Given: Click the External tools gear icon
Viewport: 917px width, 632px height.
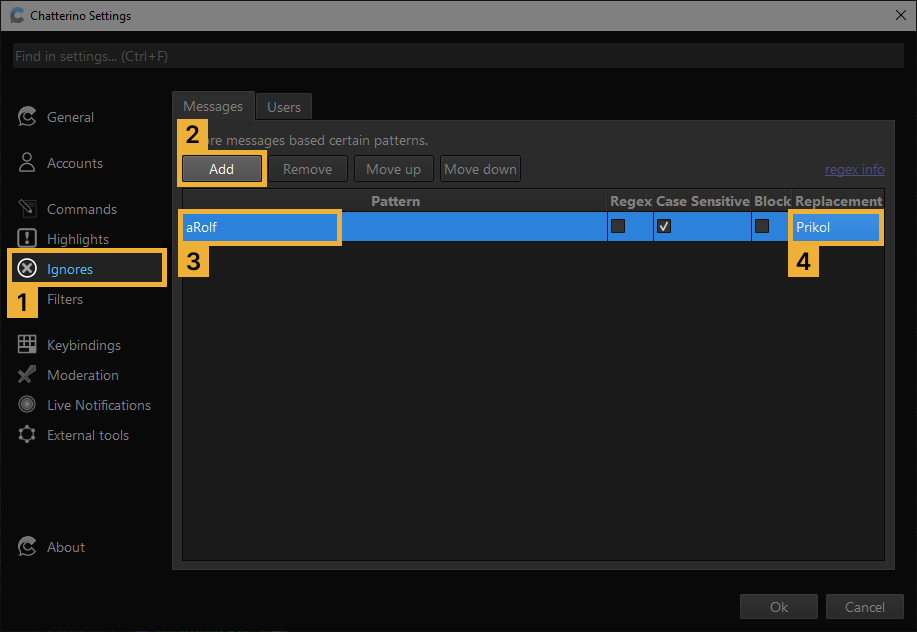Looking at the screenshot, I should (28, 435).
